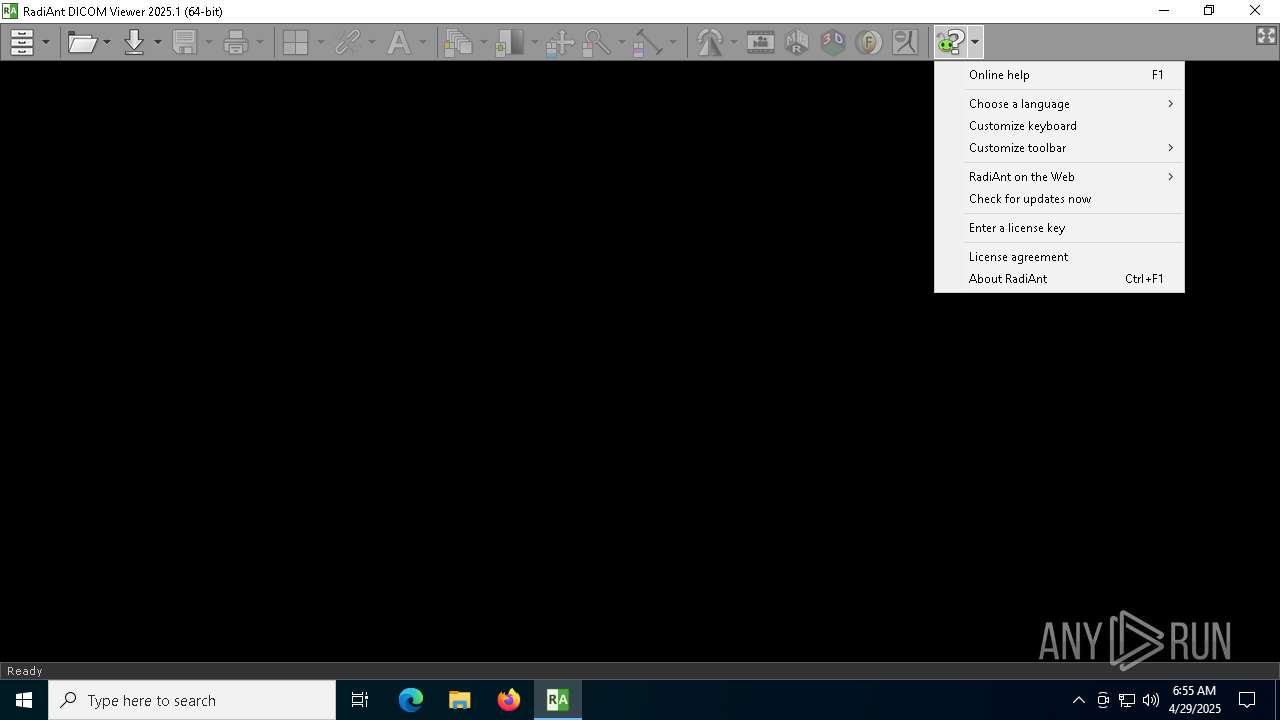
Task: Launch Microsoft Edge from the taskbar
Action: [411, 700]
